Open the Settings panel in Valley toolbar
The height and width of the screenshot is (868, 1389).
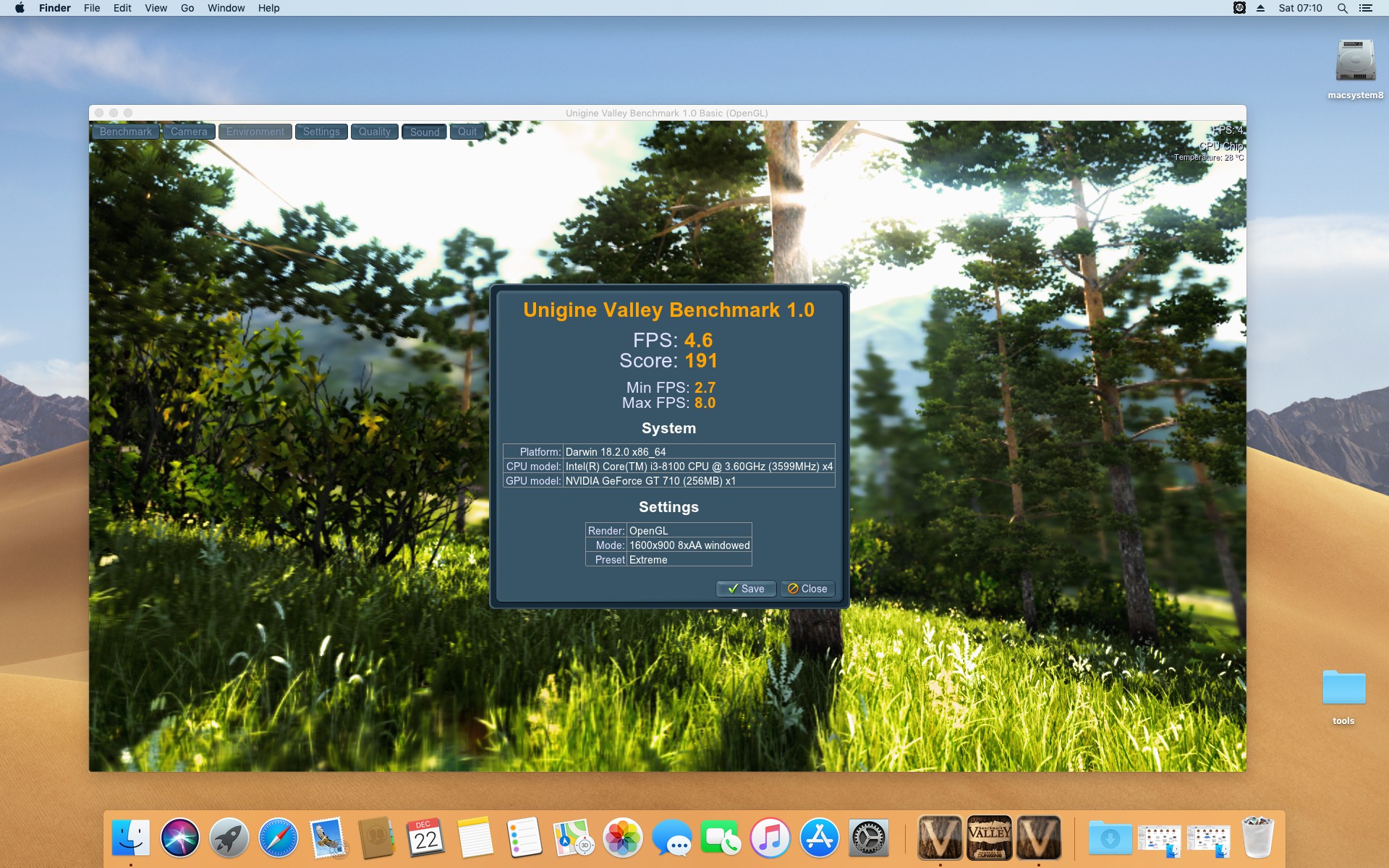[x=321, y=132]
